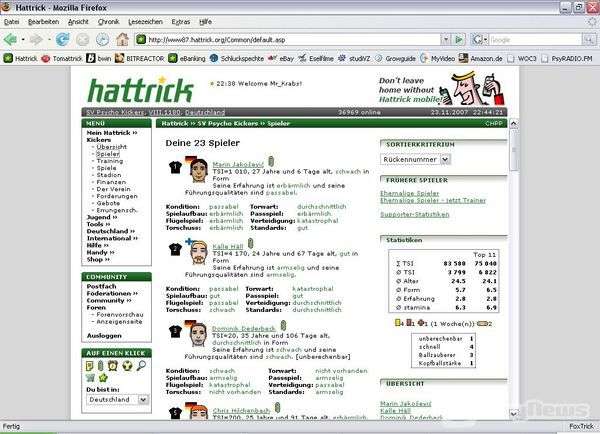Open the Supporter-Statistiken link
Viewport: 600px width, 434px height.
click(x=414, y=214)
